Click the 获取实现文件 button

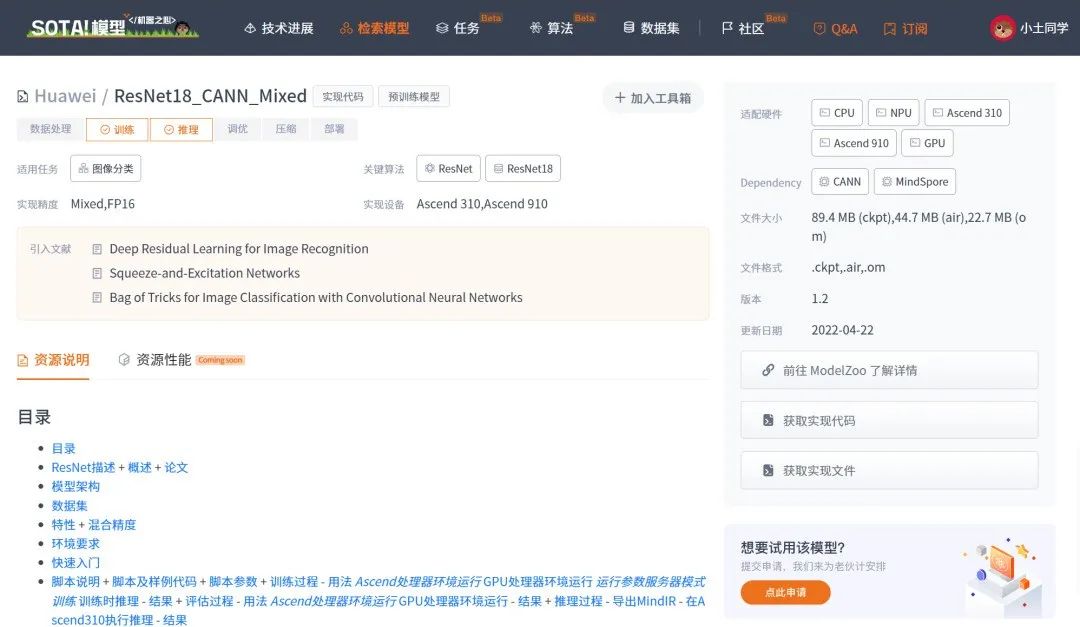[x=889, y=471]
